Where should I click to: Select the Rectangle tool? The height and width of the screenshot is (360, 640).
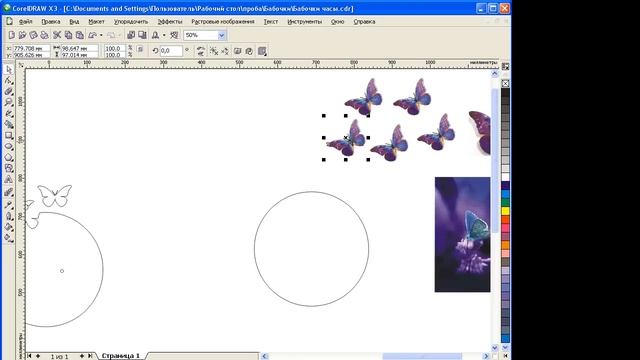point(9,136)
